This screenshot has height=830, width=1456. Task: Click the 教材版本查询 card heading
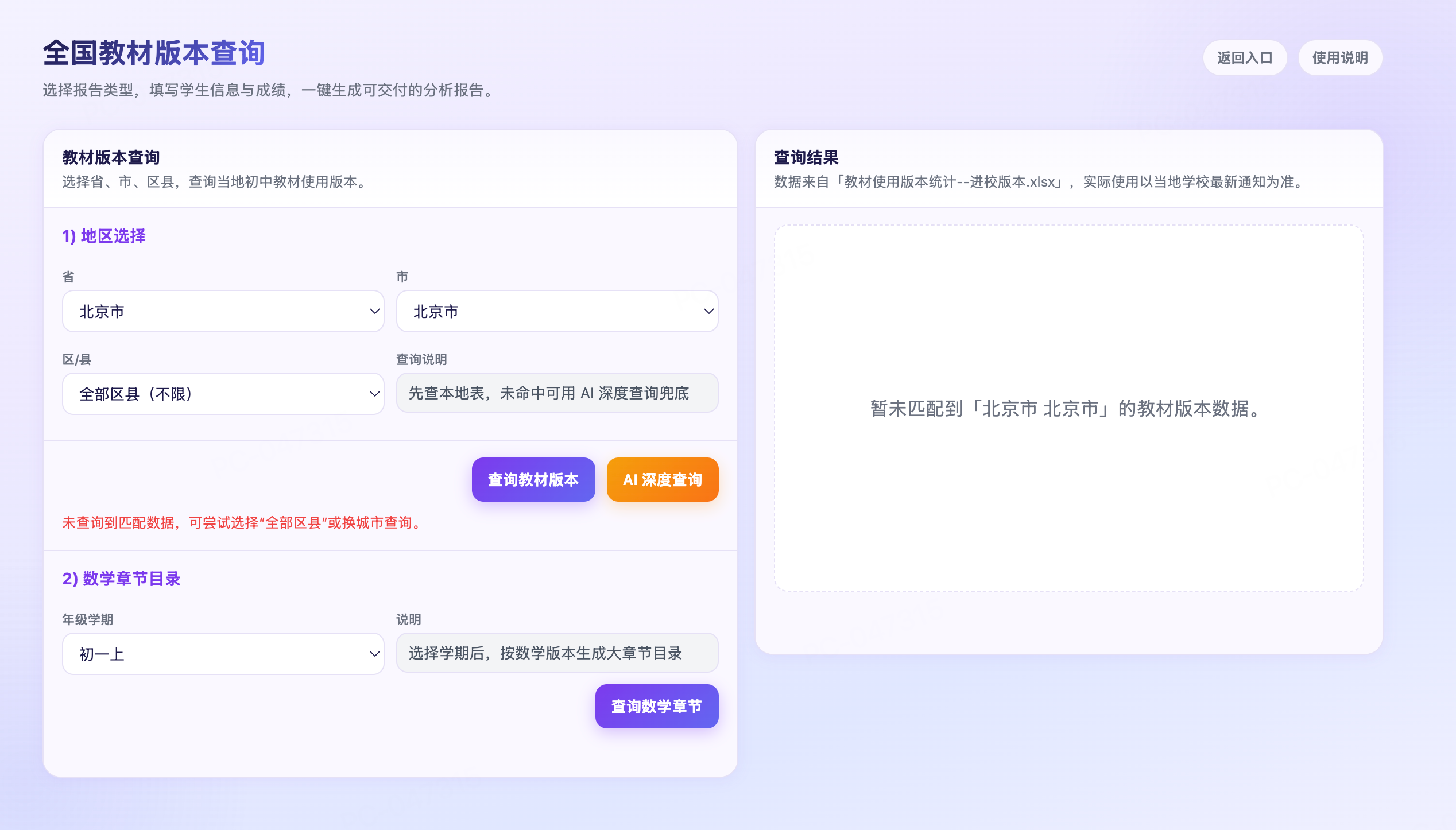pyautogui.click(x=111, y=157)
